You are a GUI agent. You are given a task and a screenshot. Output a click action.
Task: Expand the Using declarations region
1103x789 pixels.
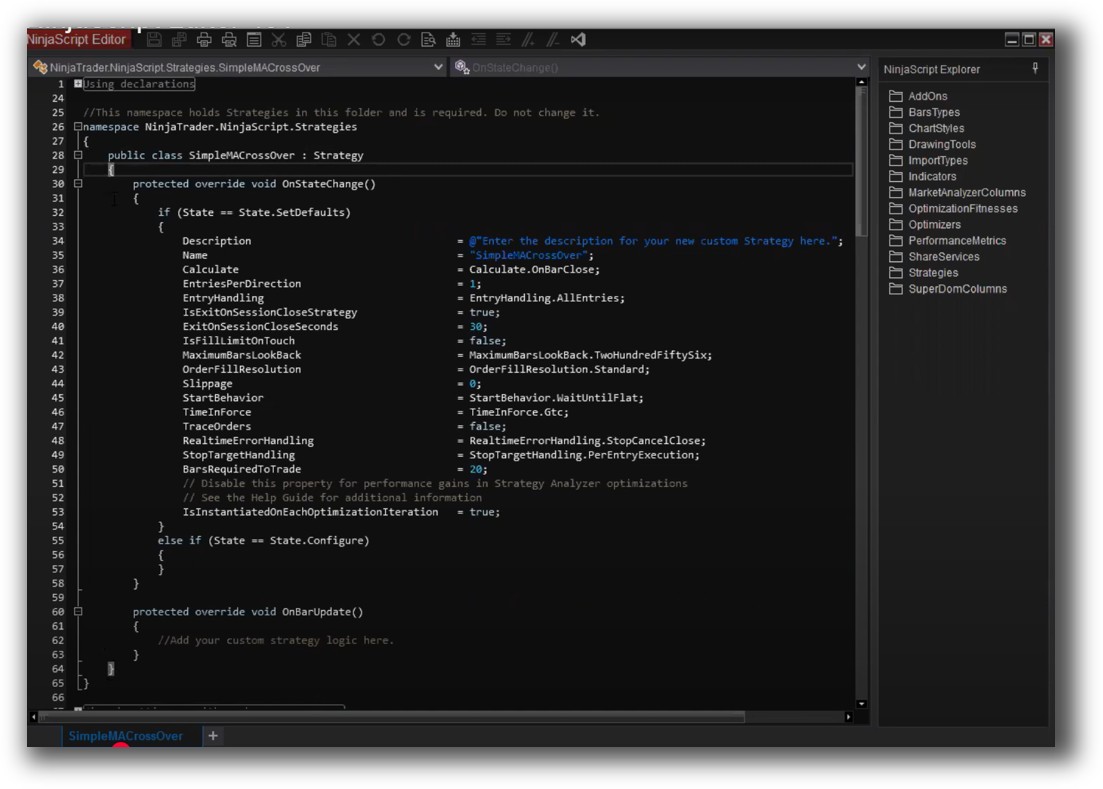(78, 84)
